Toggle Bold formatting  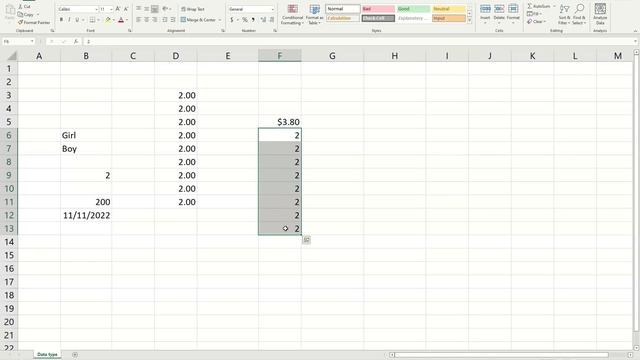pos(61,20)
